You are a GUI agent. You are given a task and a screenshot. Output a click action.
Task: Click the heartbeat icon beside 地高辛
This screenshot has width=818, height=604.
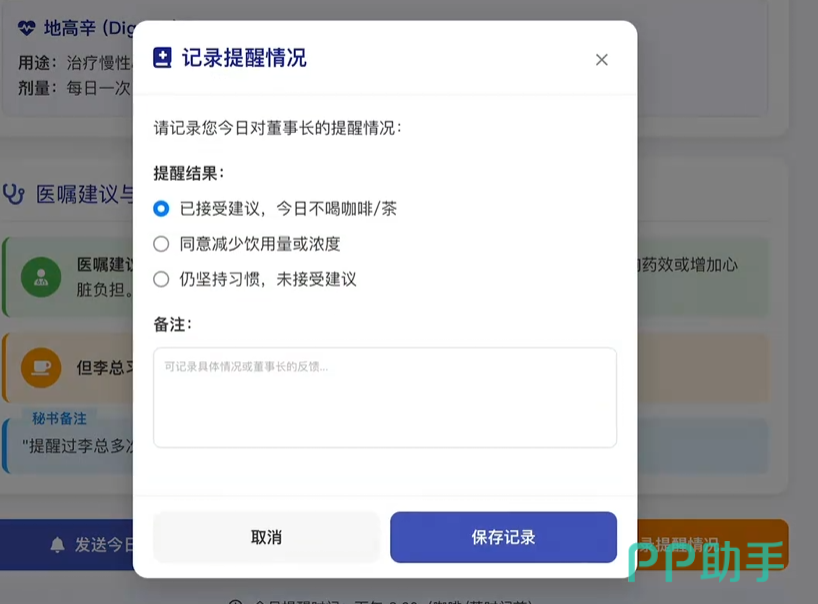27,28
